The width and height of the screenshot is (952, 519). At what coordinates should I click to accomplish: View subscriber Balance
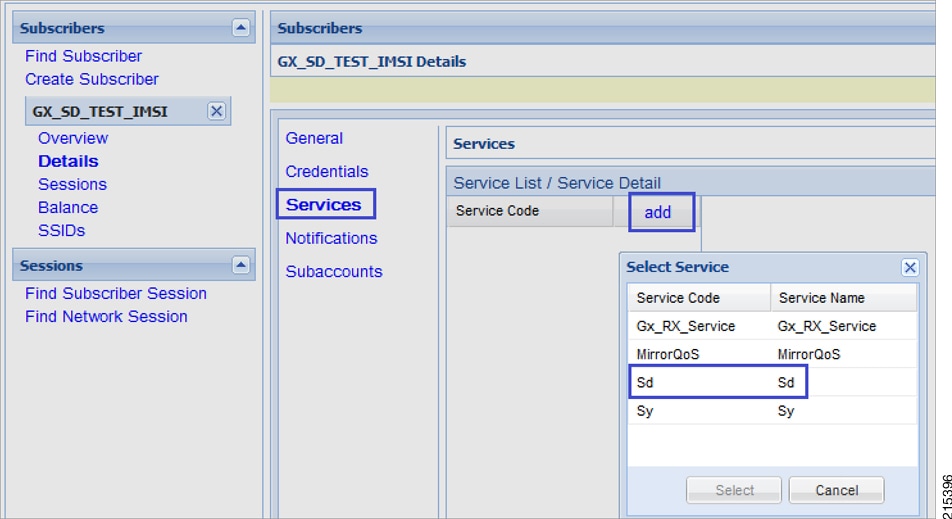[x=68, y=207]
